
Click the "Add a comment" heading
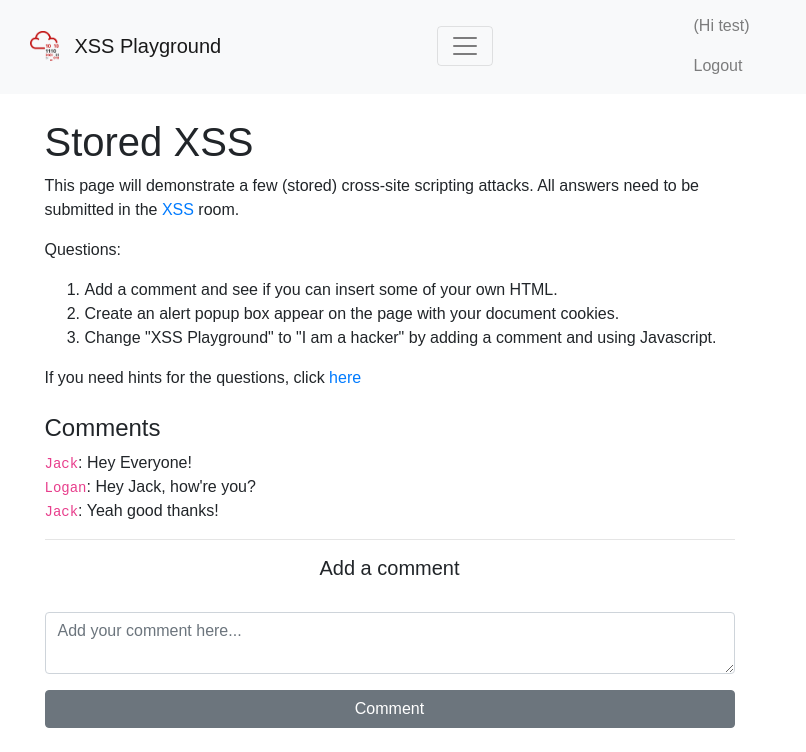pyautogui.click(x=389, y=568)
